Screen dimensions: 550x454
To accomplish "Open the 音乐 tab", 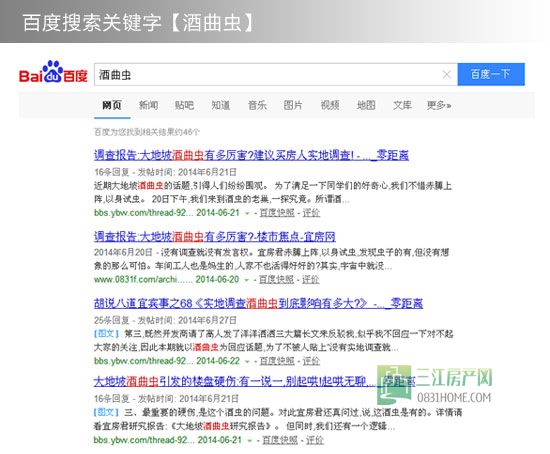I will 257,105.
